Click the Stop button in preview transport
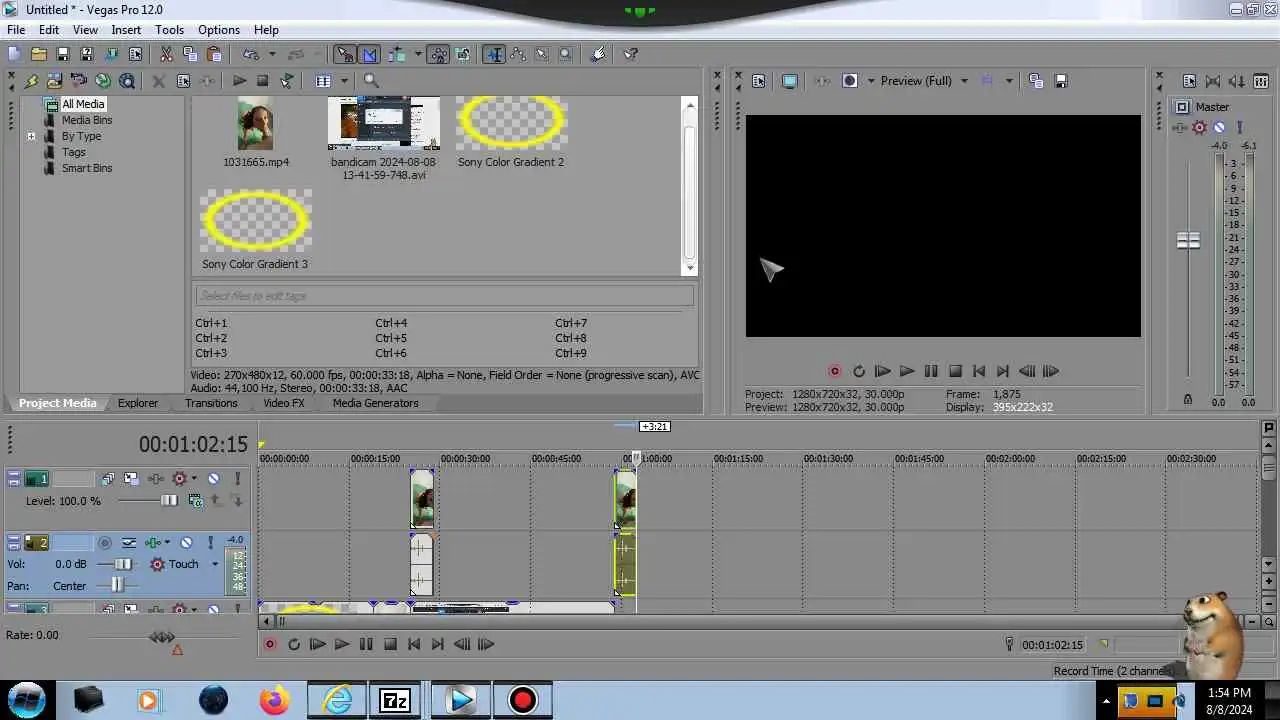This screenshot has width=1280, height=720. tap(955, 371)
